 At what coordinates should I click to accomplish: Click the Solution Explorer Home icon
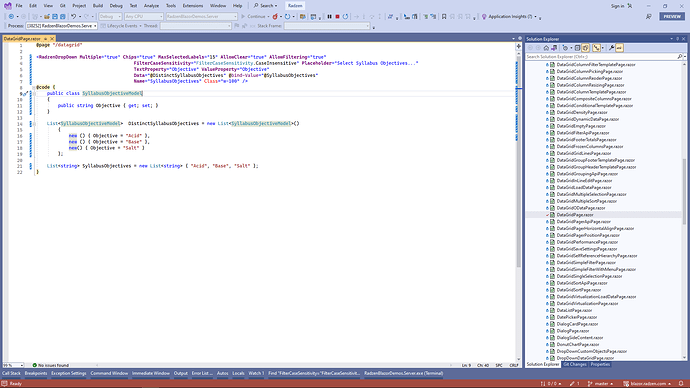pos(546,48)
